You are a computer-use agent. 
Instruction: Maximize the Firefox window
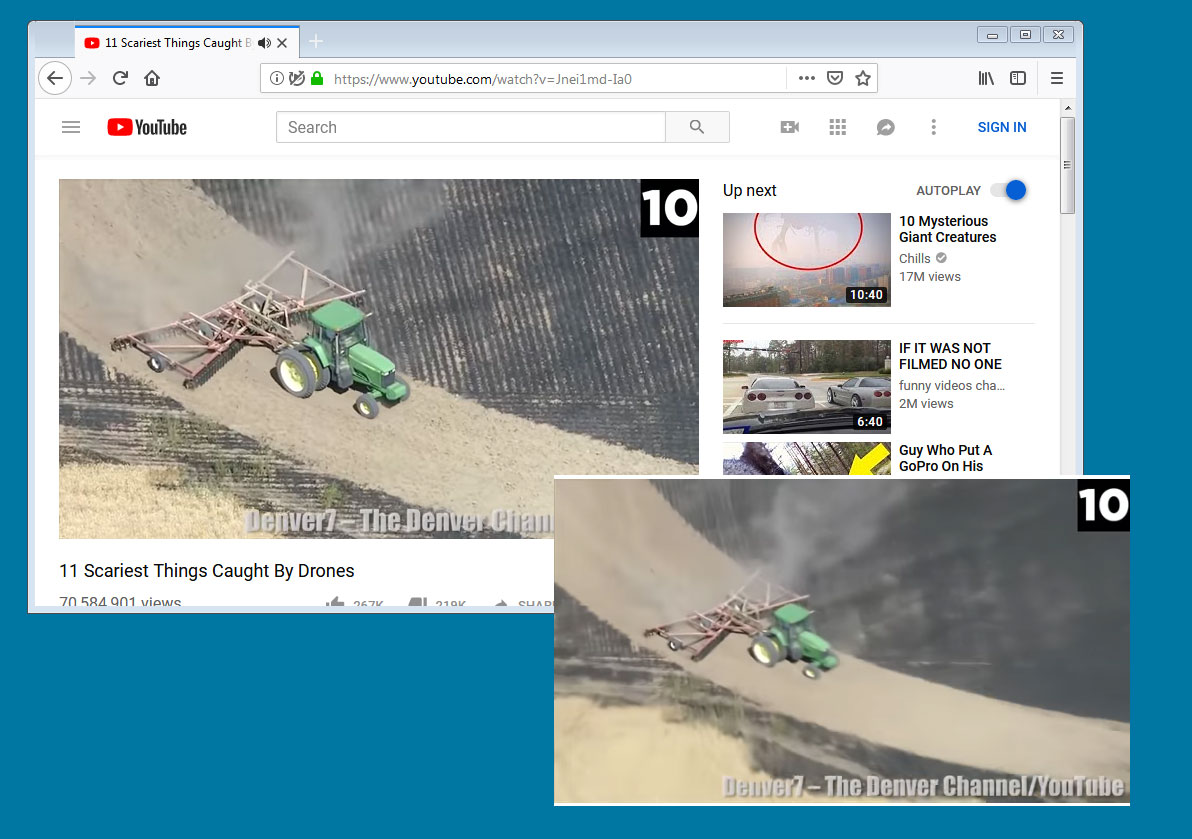click(x=1025, y=35)
